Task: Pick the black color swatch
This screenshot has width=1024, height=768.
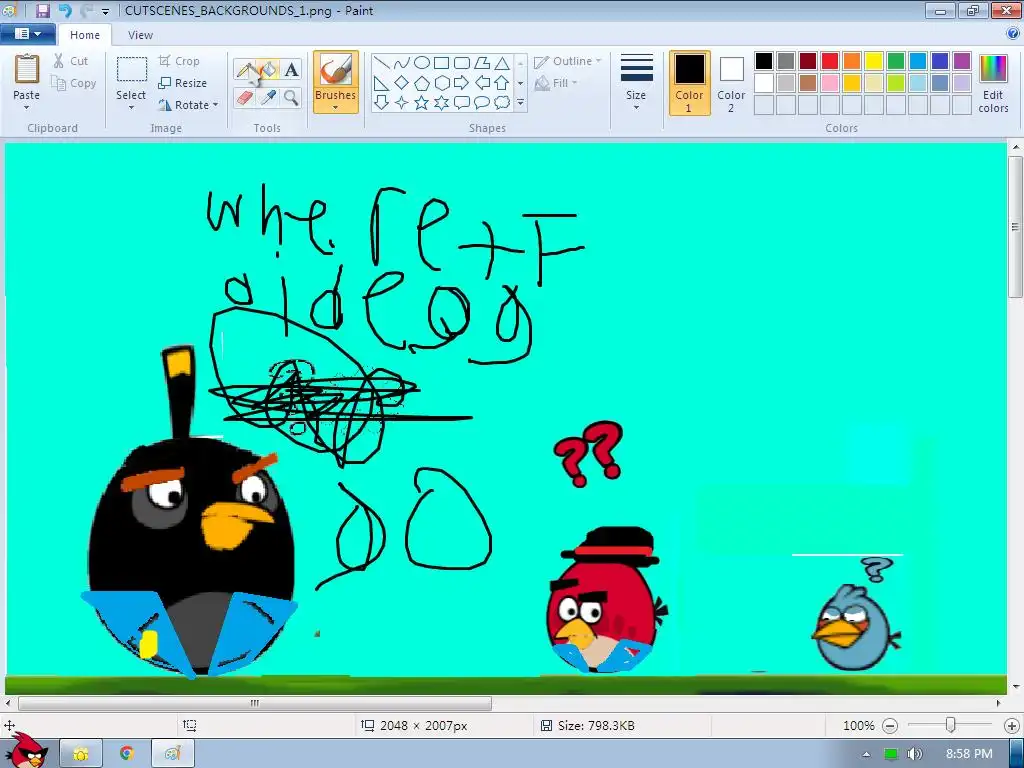Action: point(764,61)
